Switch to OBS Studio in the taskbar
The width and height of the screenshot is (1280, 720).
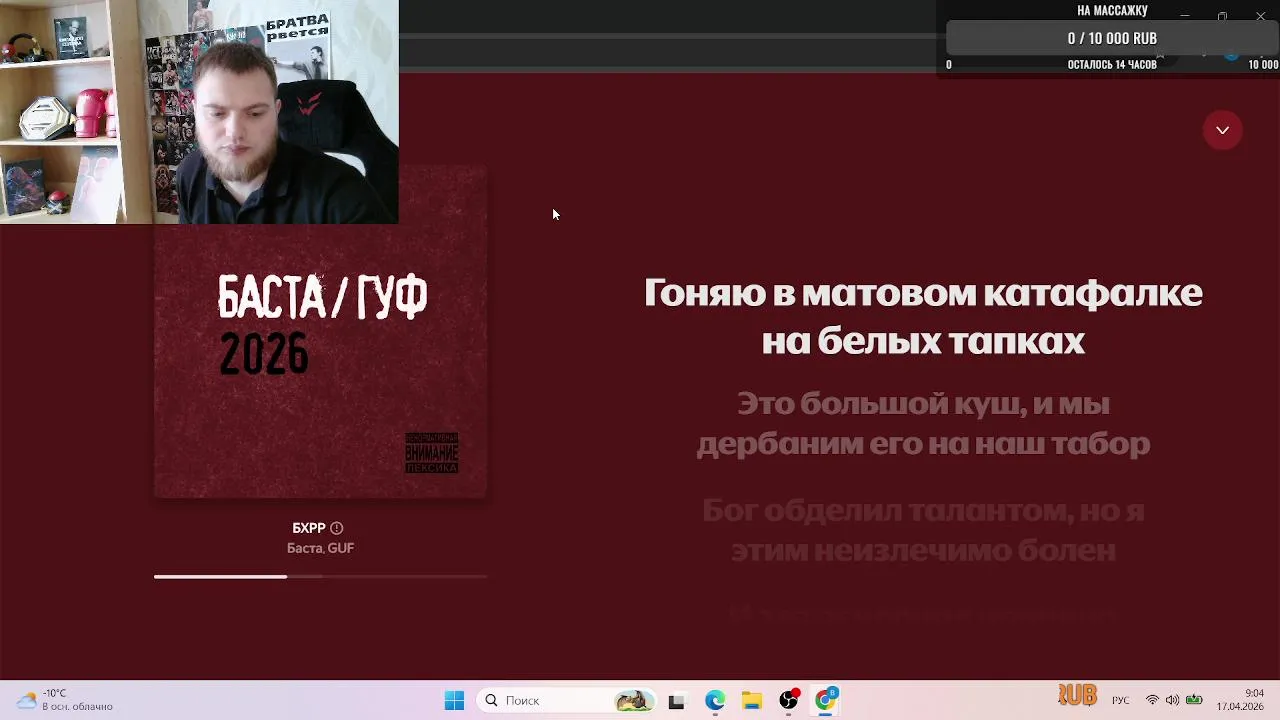pyautogui.click(x=789, y=701)
